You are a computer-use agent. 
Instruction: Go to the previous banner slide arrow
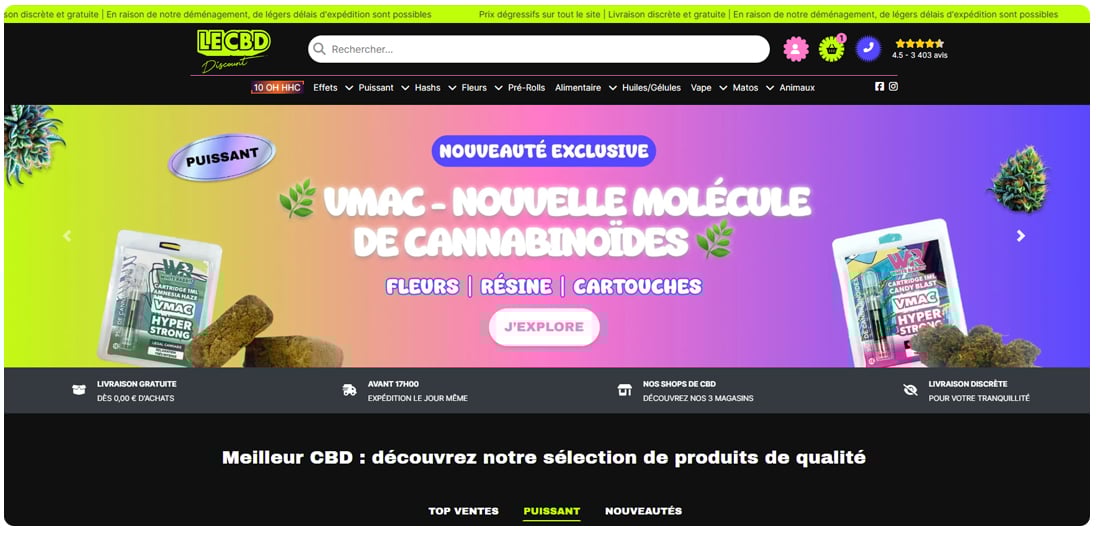click(67, 236)
